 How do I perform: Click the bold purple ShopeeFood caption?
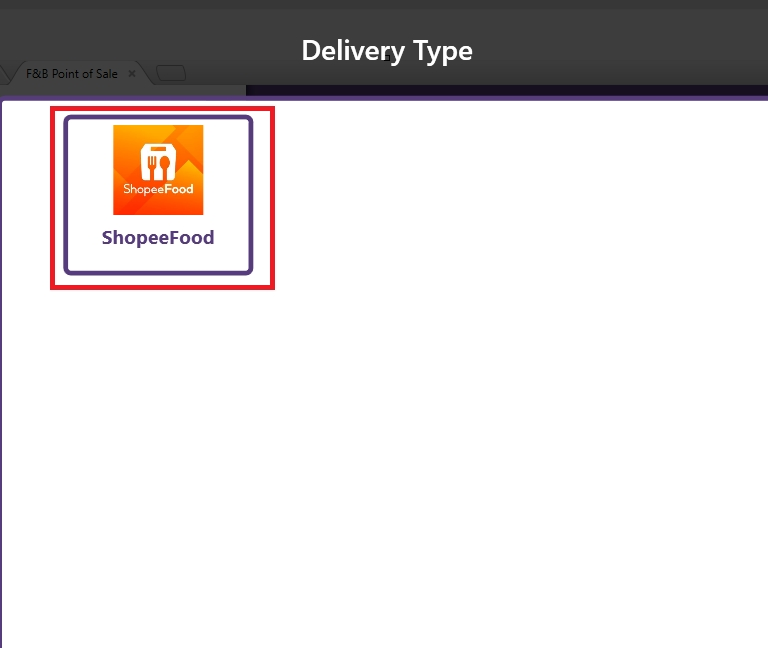coord(158,239)
